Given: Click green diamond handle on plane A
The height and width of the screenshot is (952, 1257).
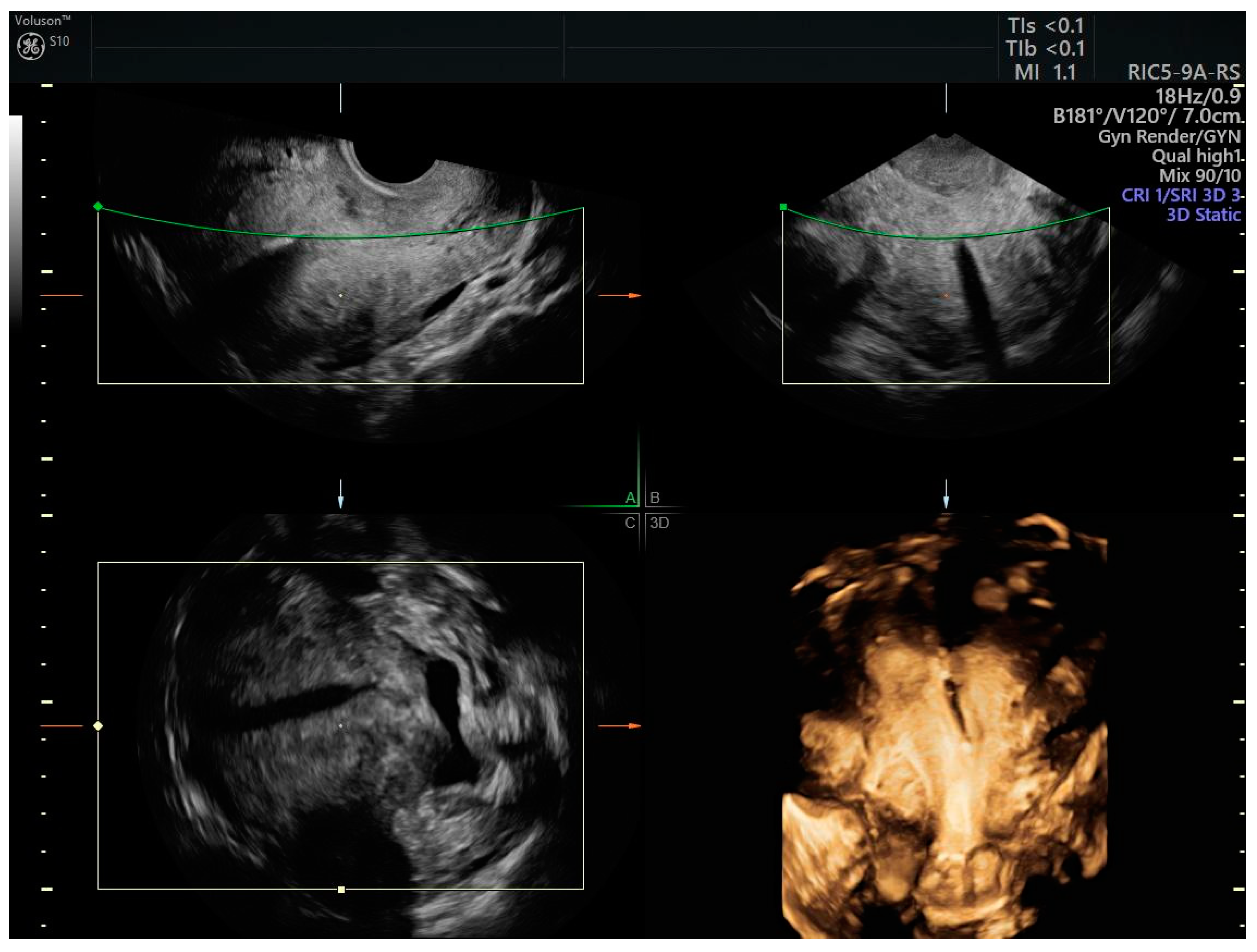Looking at the screenshot, I should point(98,206).
